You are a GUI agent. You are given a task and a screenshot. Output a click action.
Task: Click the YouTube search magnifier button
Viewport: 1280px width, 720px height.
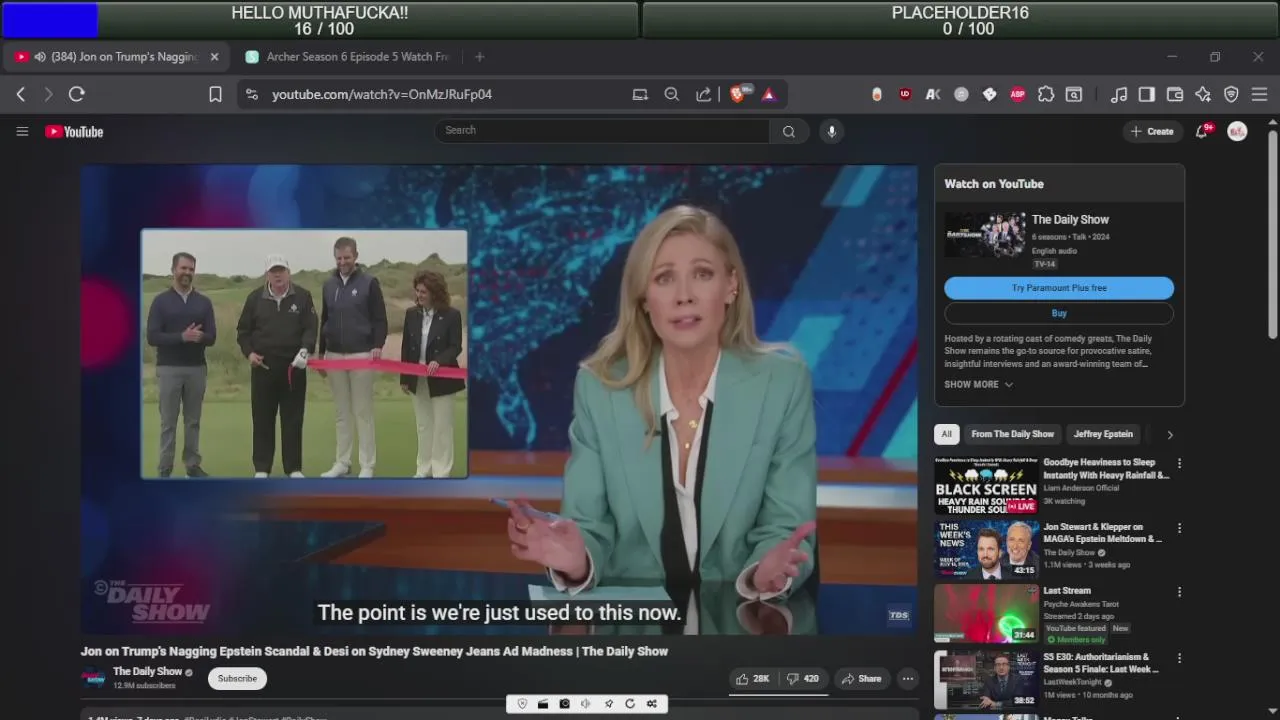pyautogui.click(x=789, y=131)
